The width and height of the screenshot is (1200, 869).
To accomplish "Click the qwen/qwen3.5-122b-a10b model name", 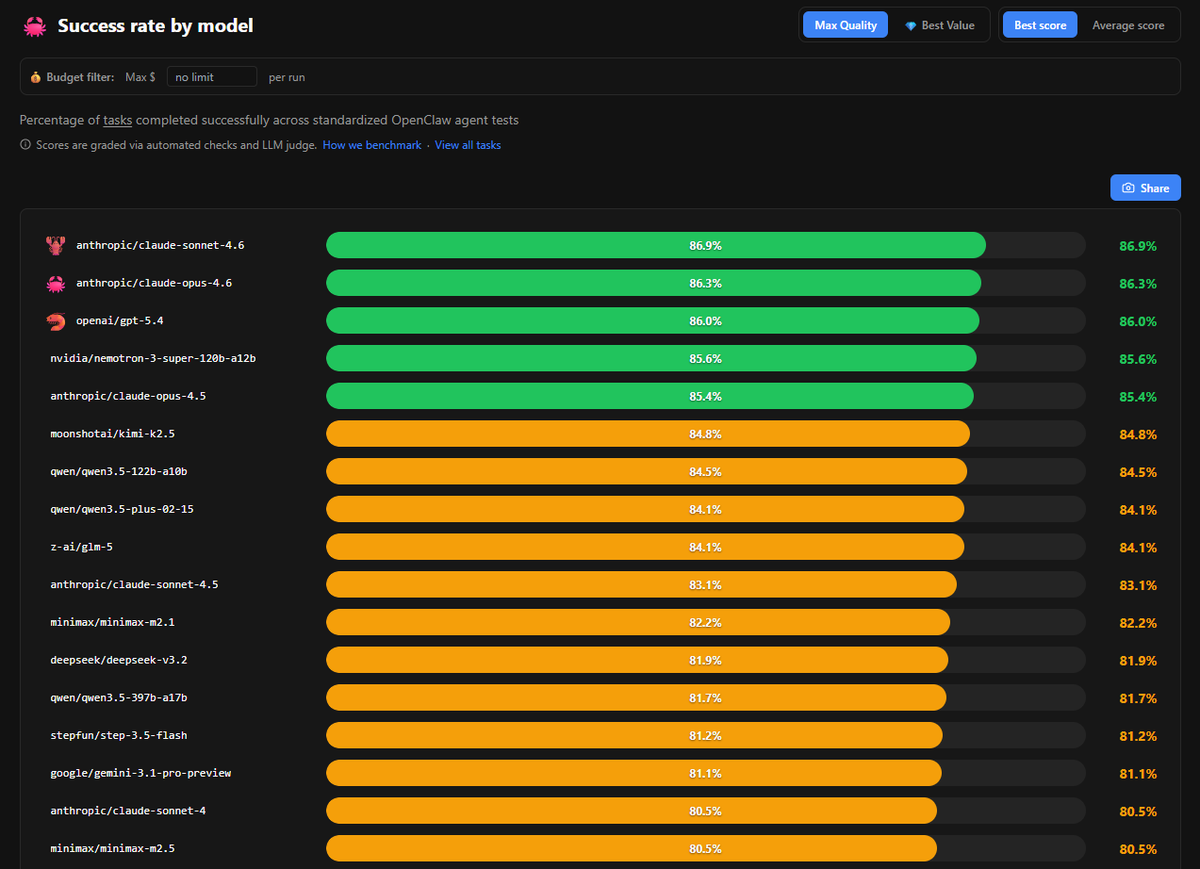I will click(119, 472).
